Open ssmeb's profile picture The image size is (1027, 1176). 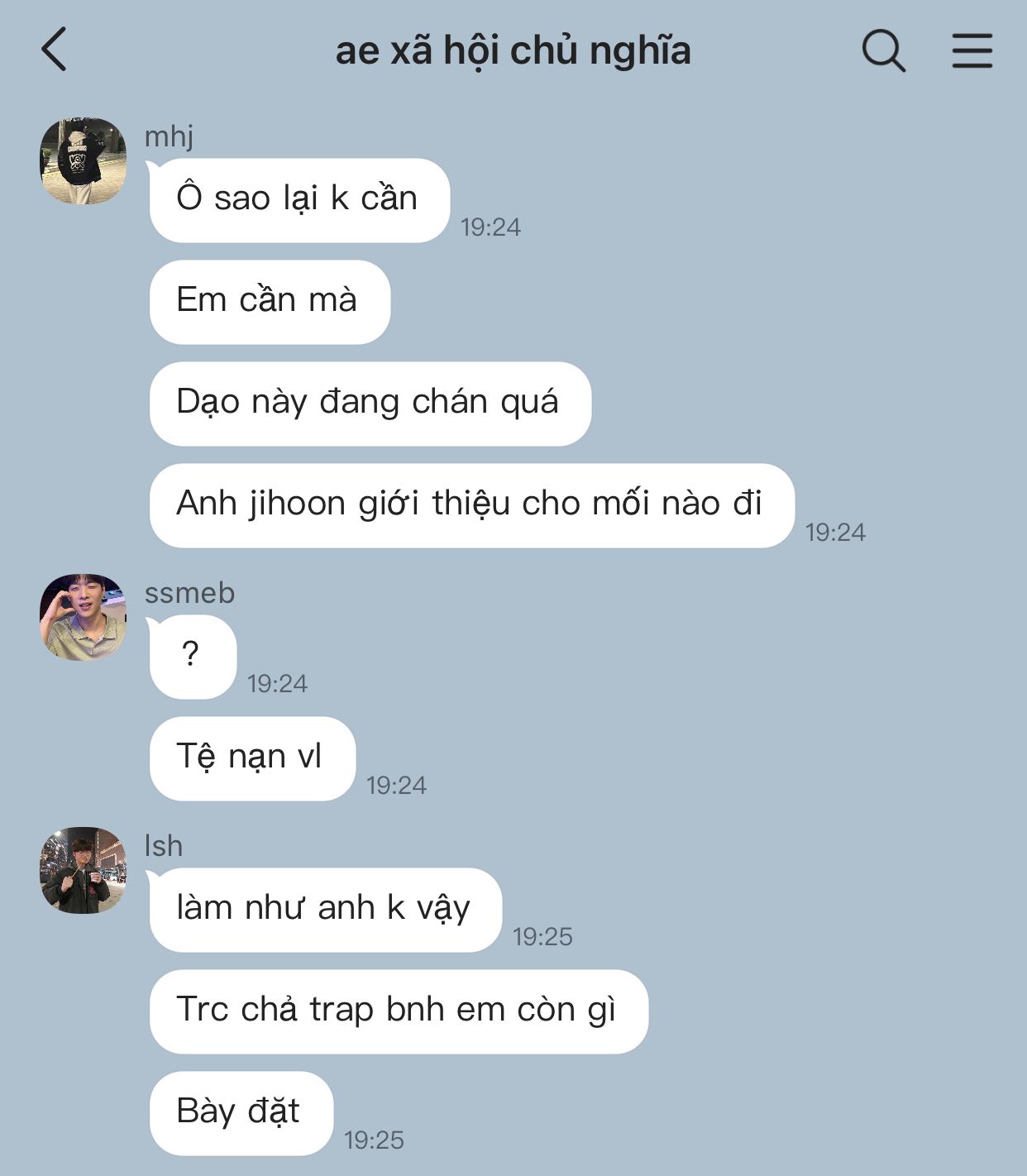point(83,617)
